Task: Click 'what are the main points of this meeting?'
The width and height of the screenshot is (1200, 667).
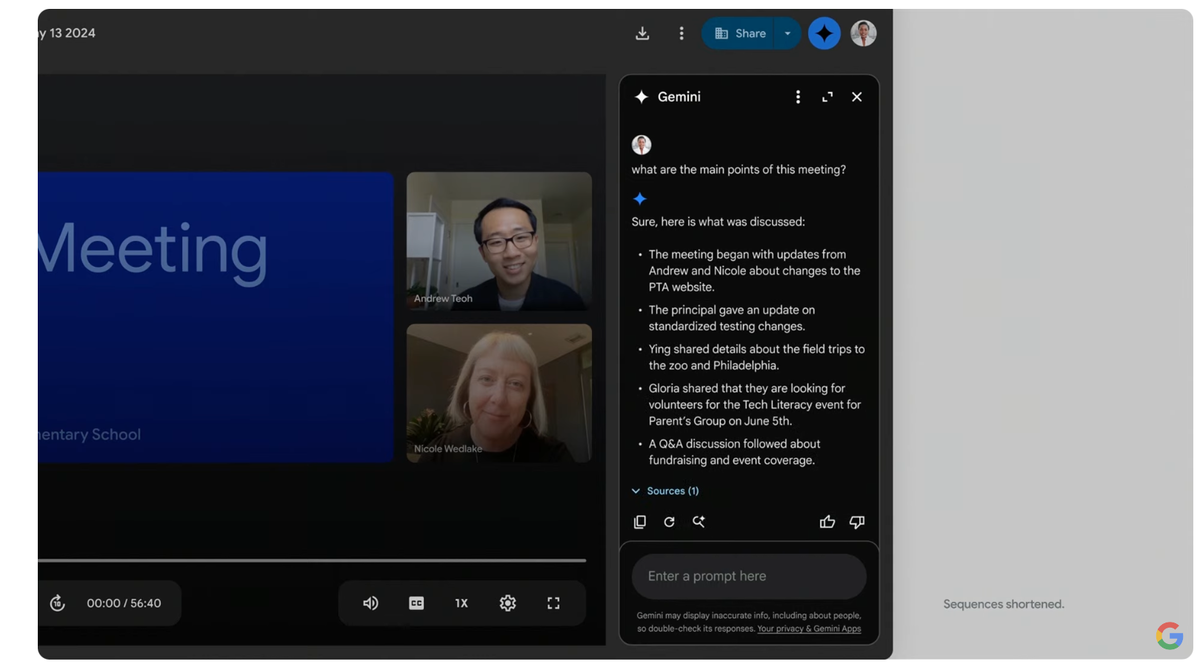Action: point(739,170)
